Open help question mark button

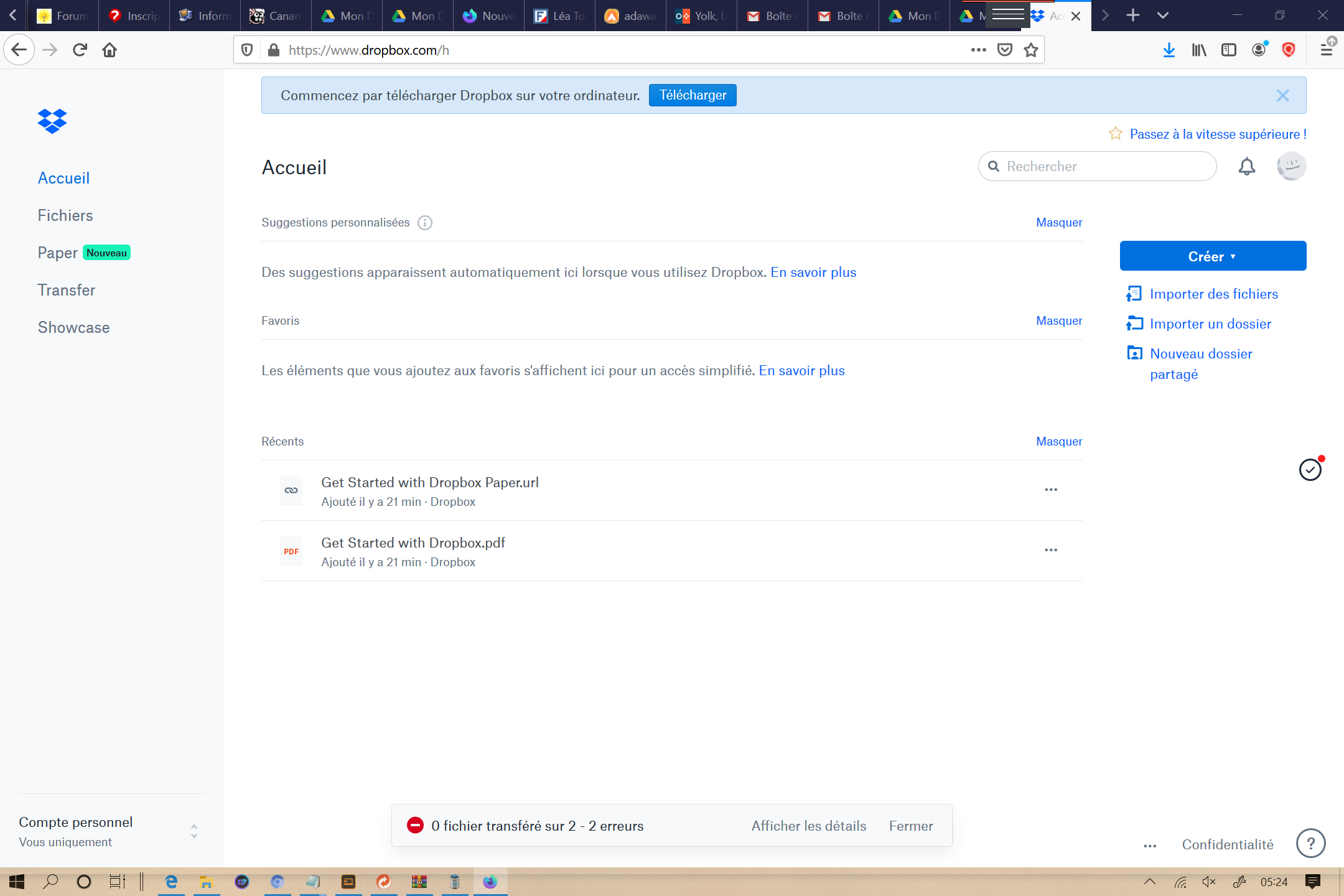coord(1310,843)
